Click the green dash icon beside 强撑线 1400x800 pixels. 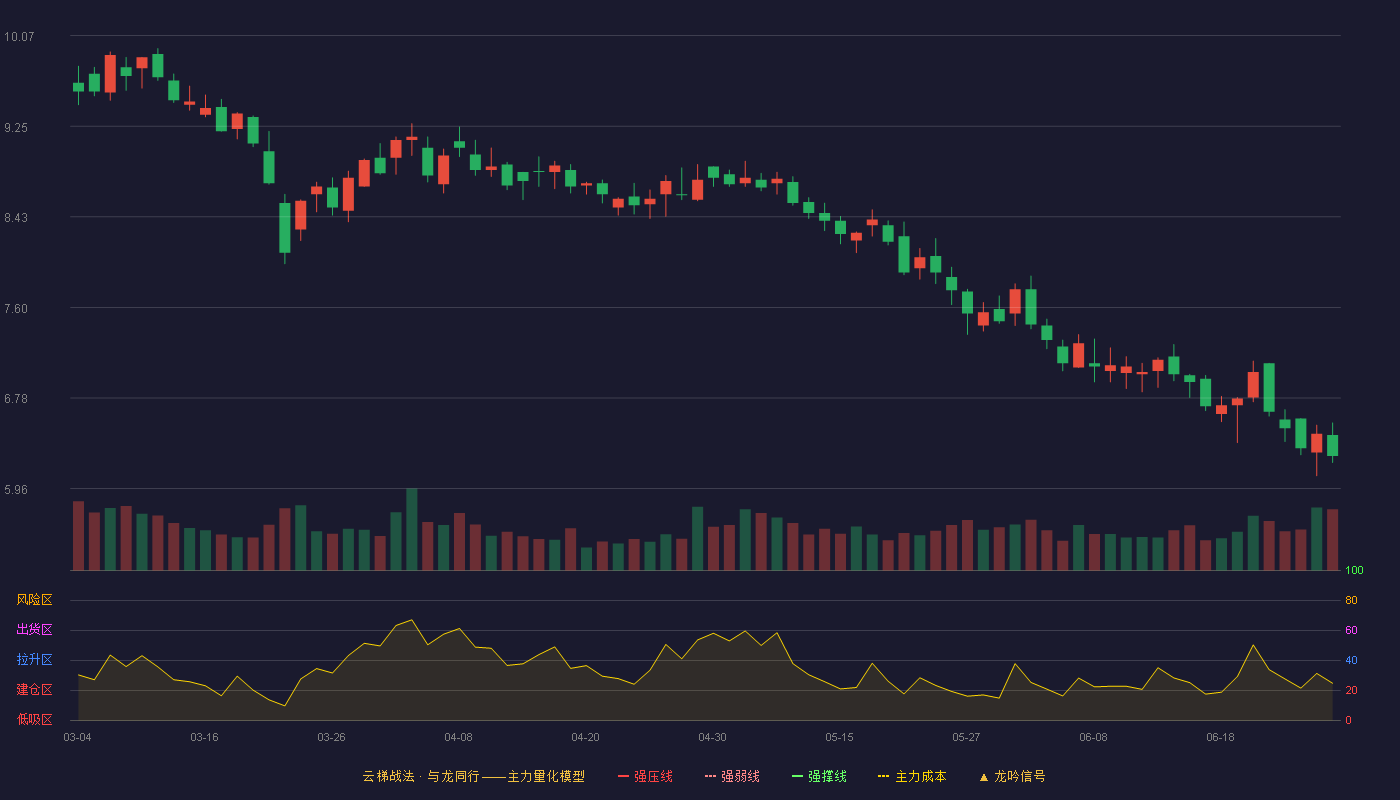coord(798,776)
